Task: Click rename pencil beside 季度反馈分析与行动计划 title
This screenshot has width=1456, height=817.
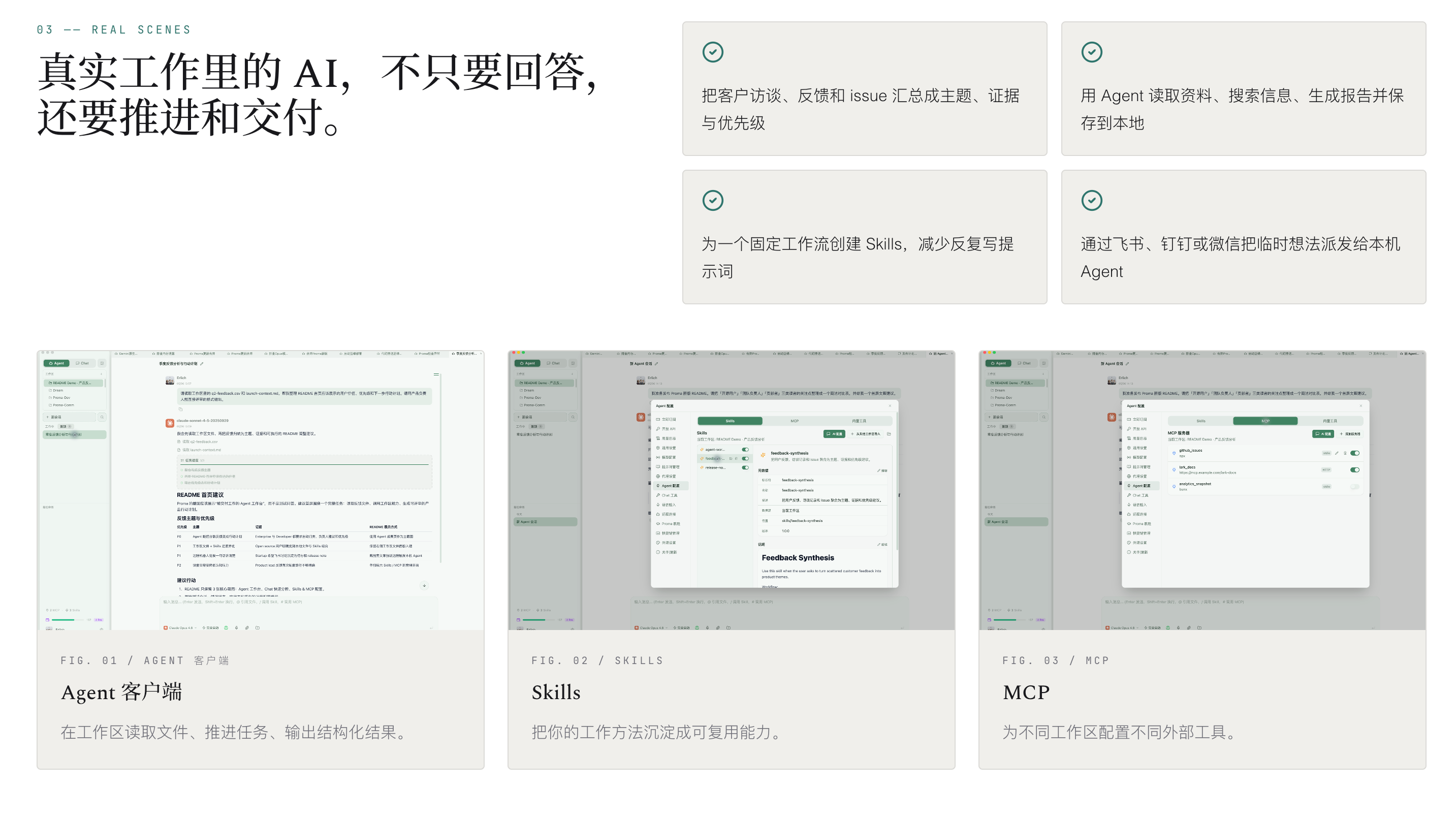Action: point(202,364)
